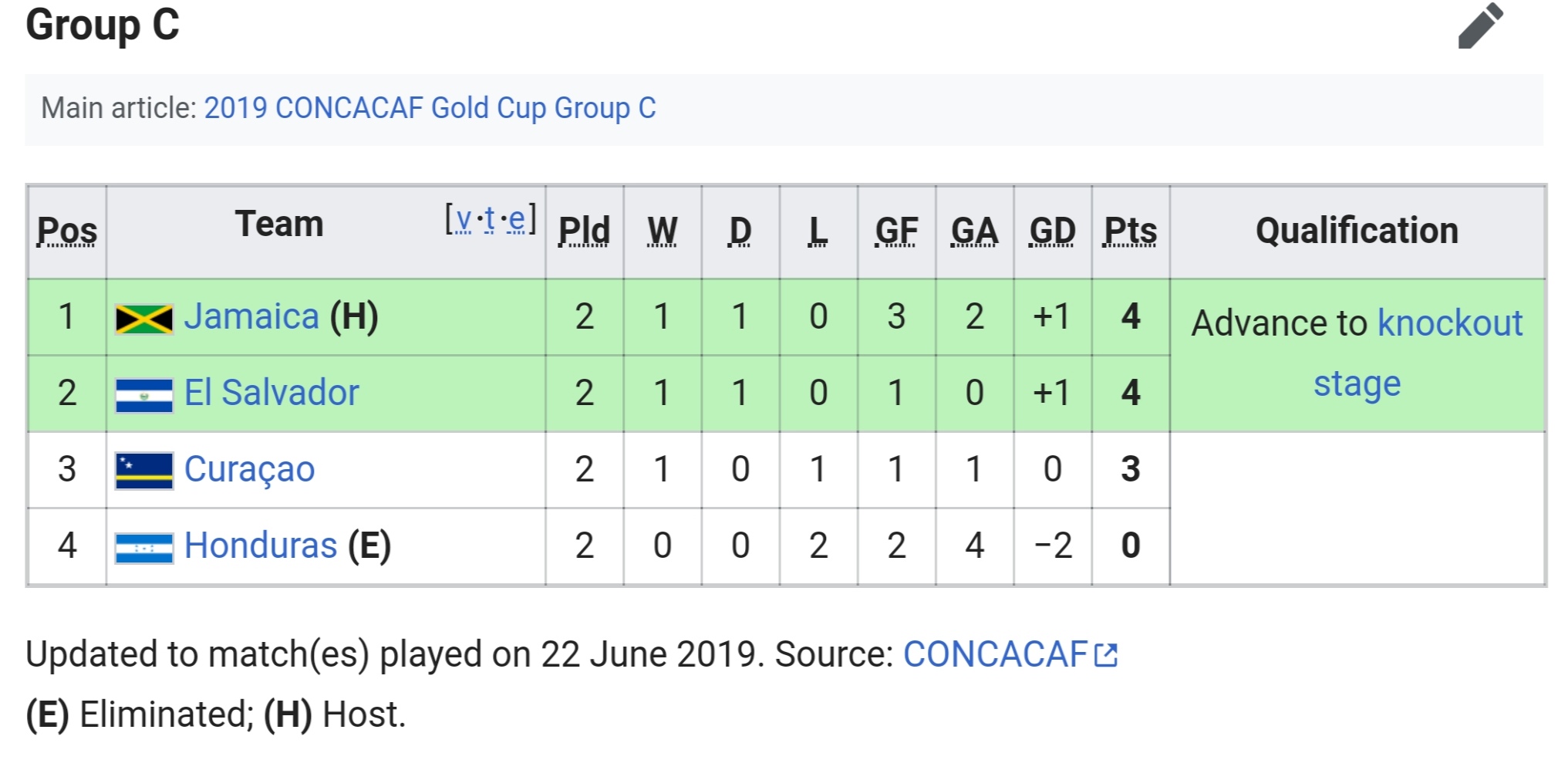
Task: Click the Pos column header abbreviation
Action: 67,231
